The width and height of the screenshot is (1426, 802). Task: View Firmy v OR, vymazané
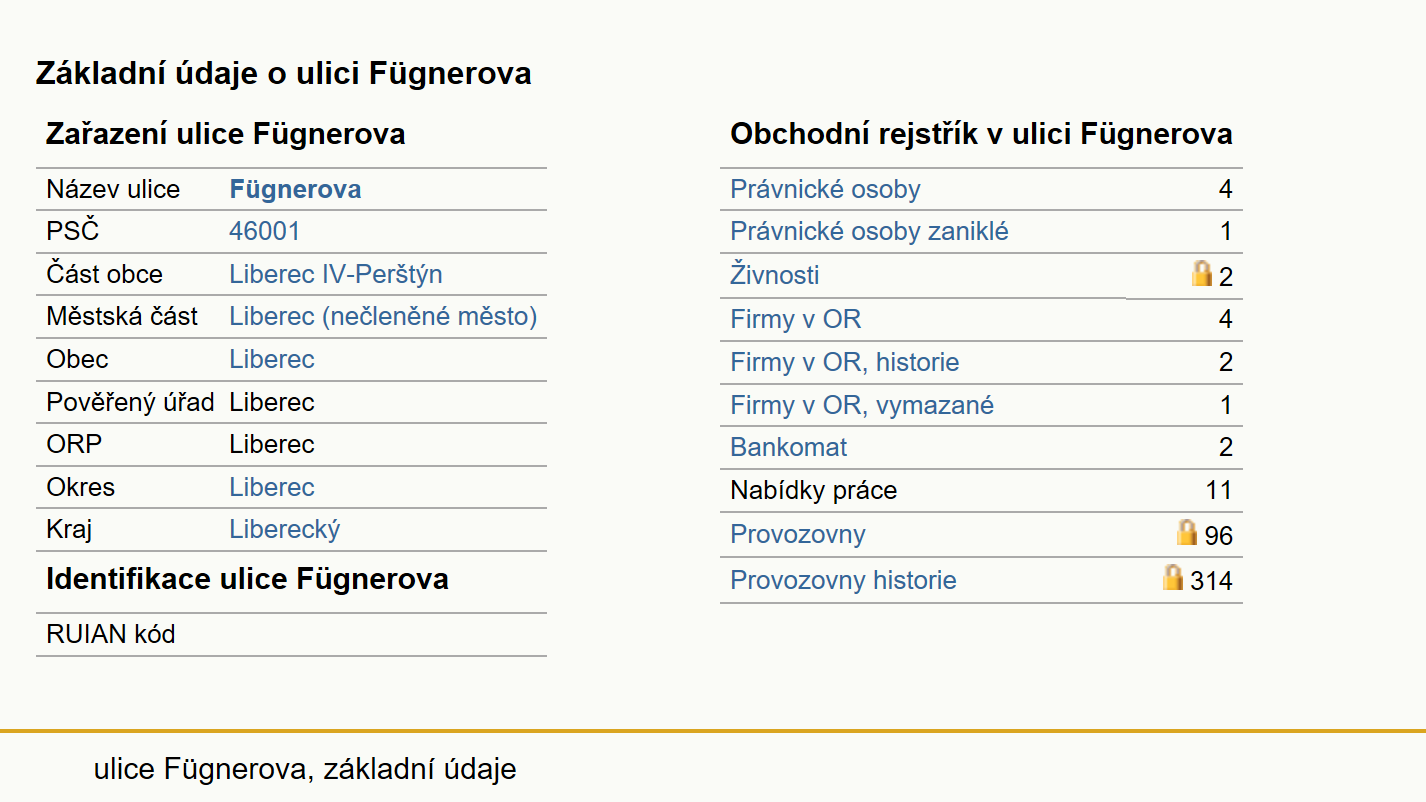862,405
